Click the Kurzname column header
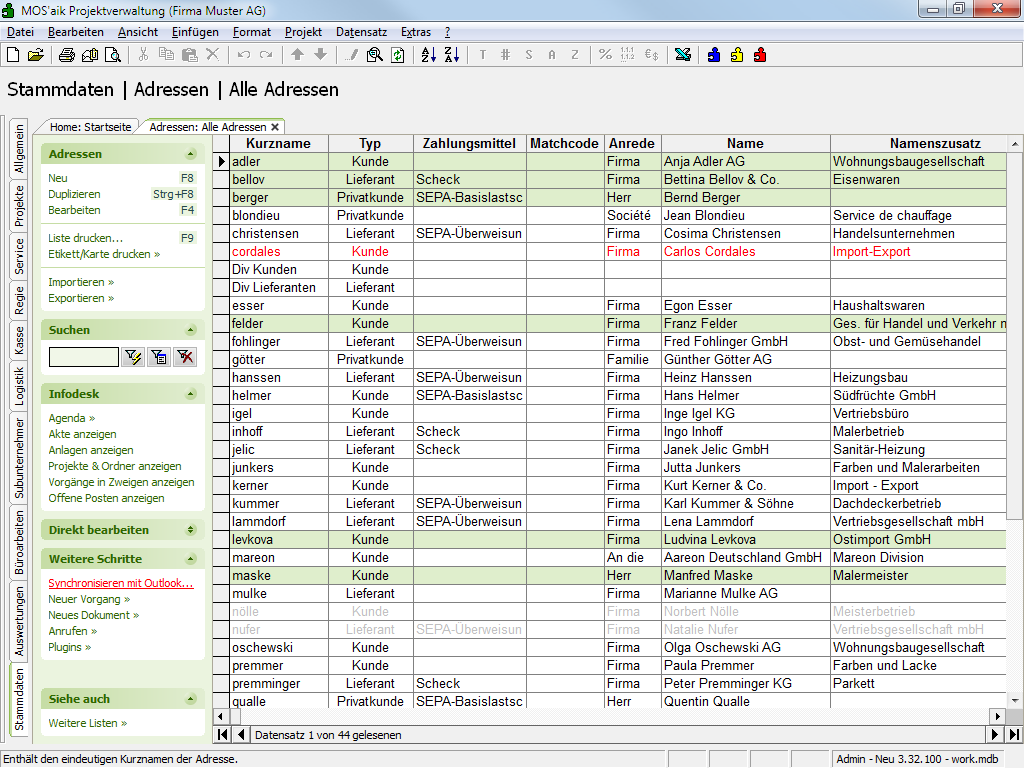The width and height of the screenshot is (1024, 768). pos(279,144)
